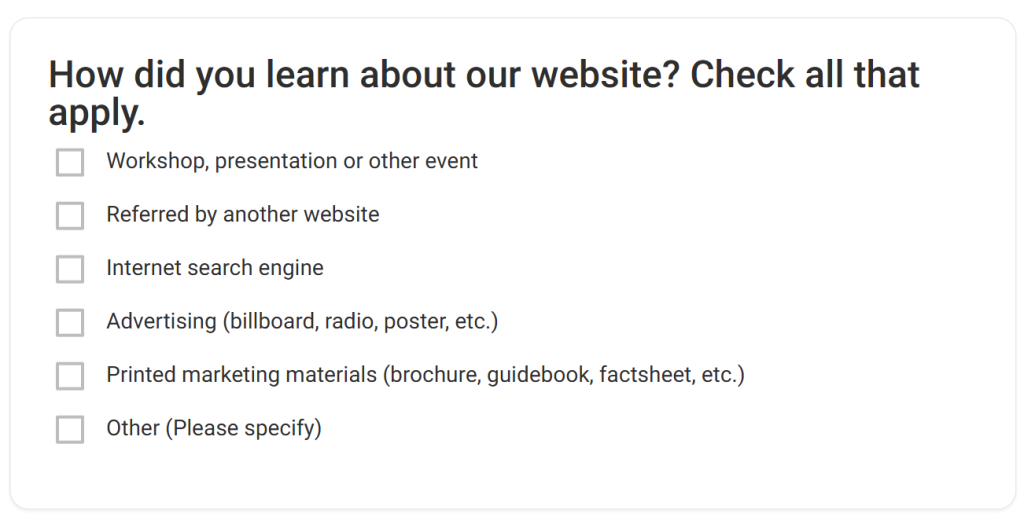Click the 'Other (Please specify)' label text
The height and width of the screenshot is (521, 1024).
point(214,429)
